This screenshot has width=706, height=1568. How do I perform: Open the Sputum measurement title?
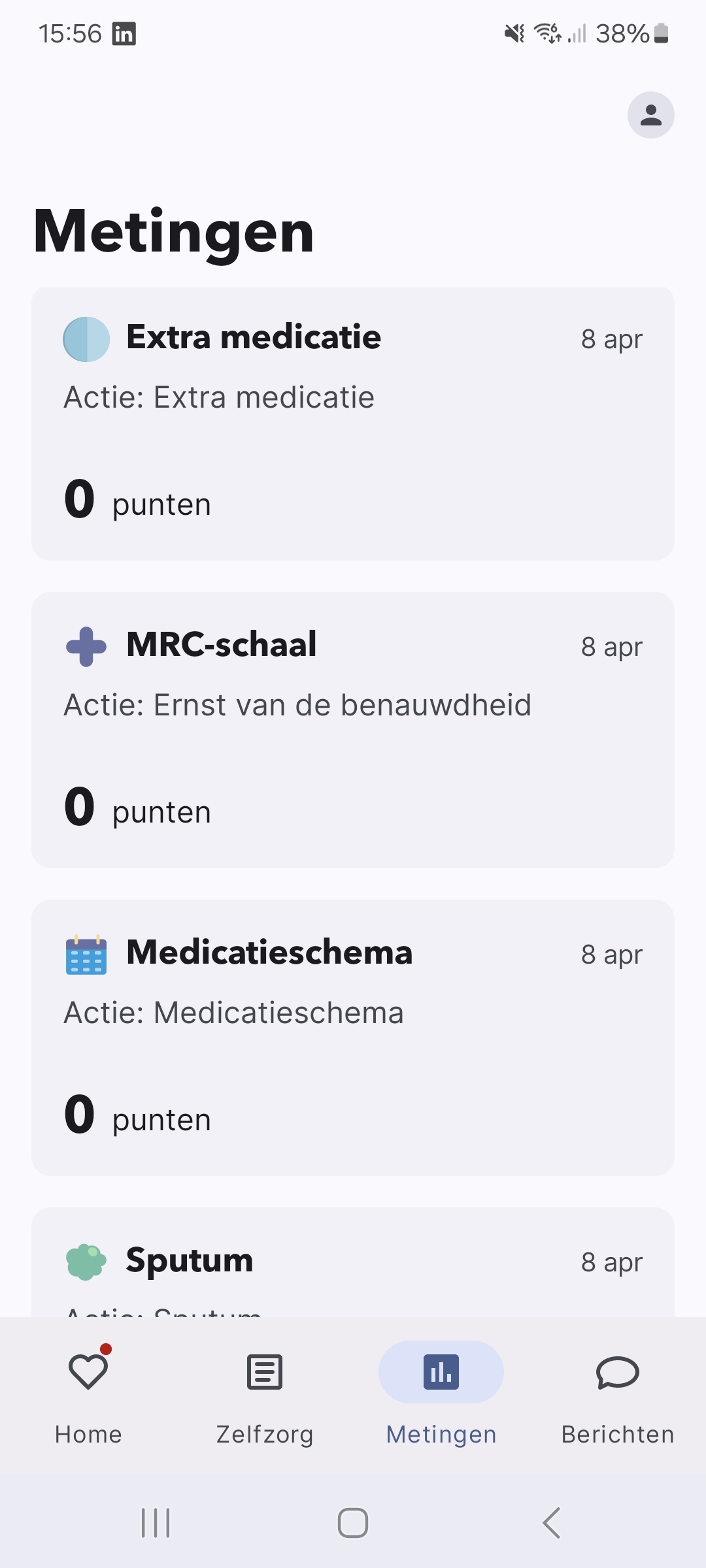[190, 1260]
